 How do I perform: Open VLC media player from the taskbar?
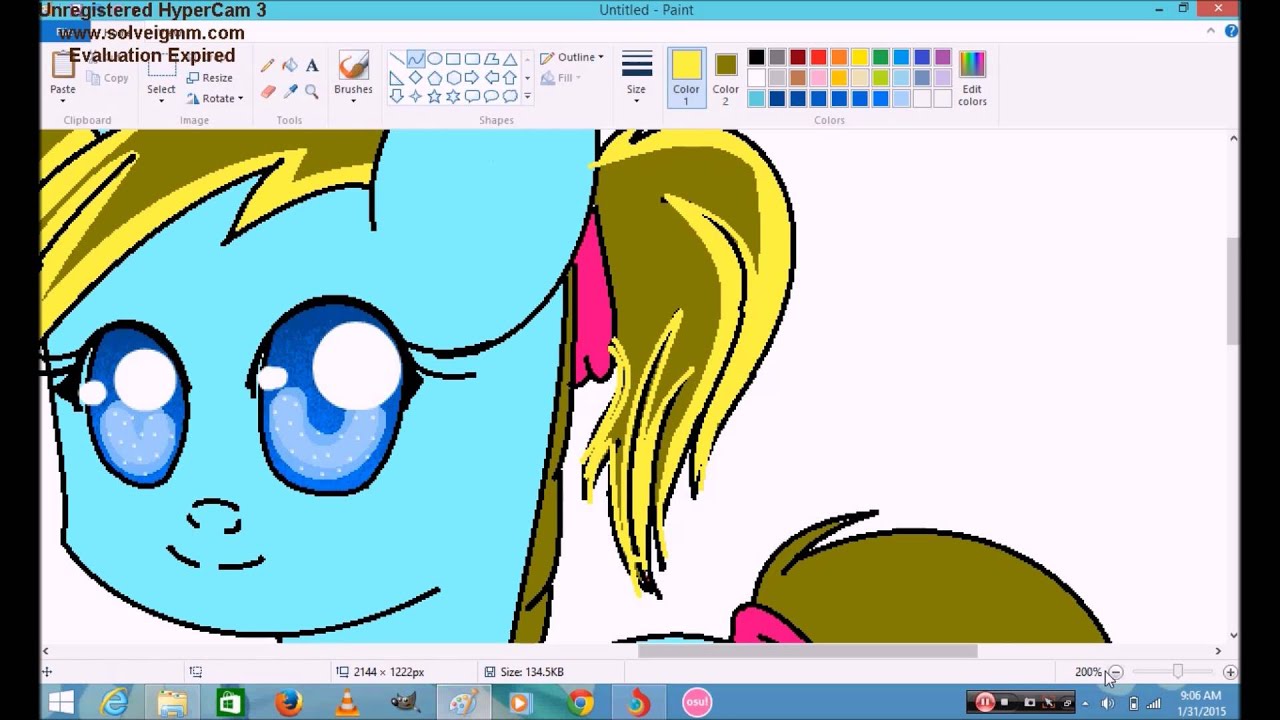click(347, 703)
